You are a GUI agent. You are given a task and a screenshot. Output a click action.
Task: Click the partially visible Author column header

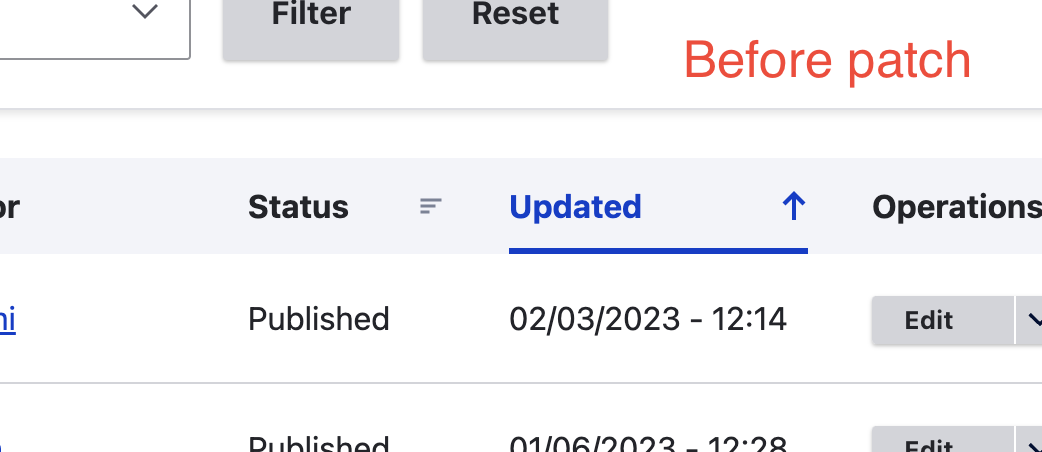click(x=9, y=207)
